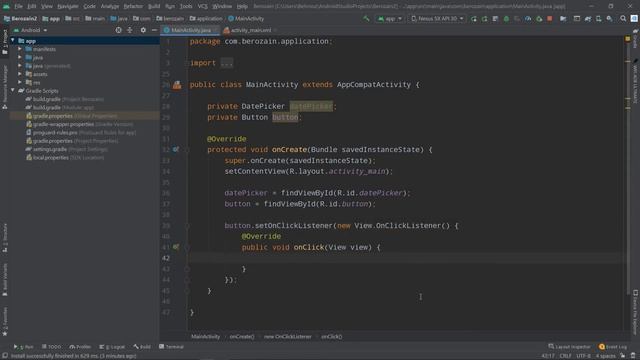The width and height of the screenshot is (640, 360).
Task: Switch to the activity_main.xml tab
Action: pyautogui.click(x=250, y=30)
